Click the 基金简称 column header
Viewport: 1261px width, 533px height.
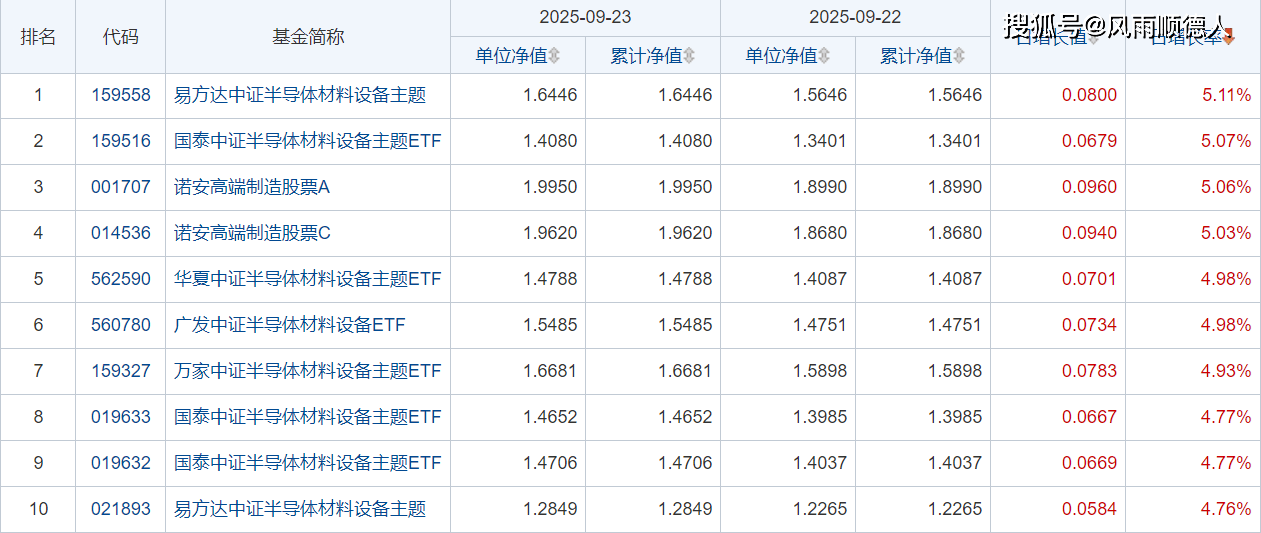coord(308,37)
